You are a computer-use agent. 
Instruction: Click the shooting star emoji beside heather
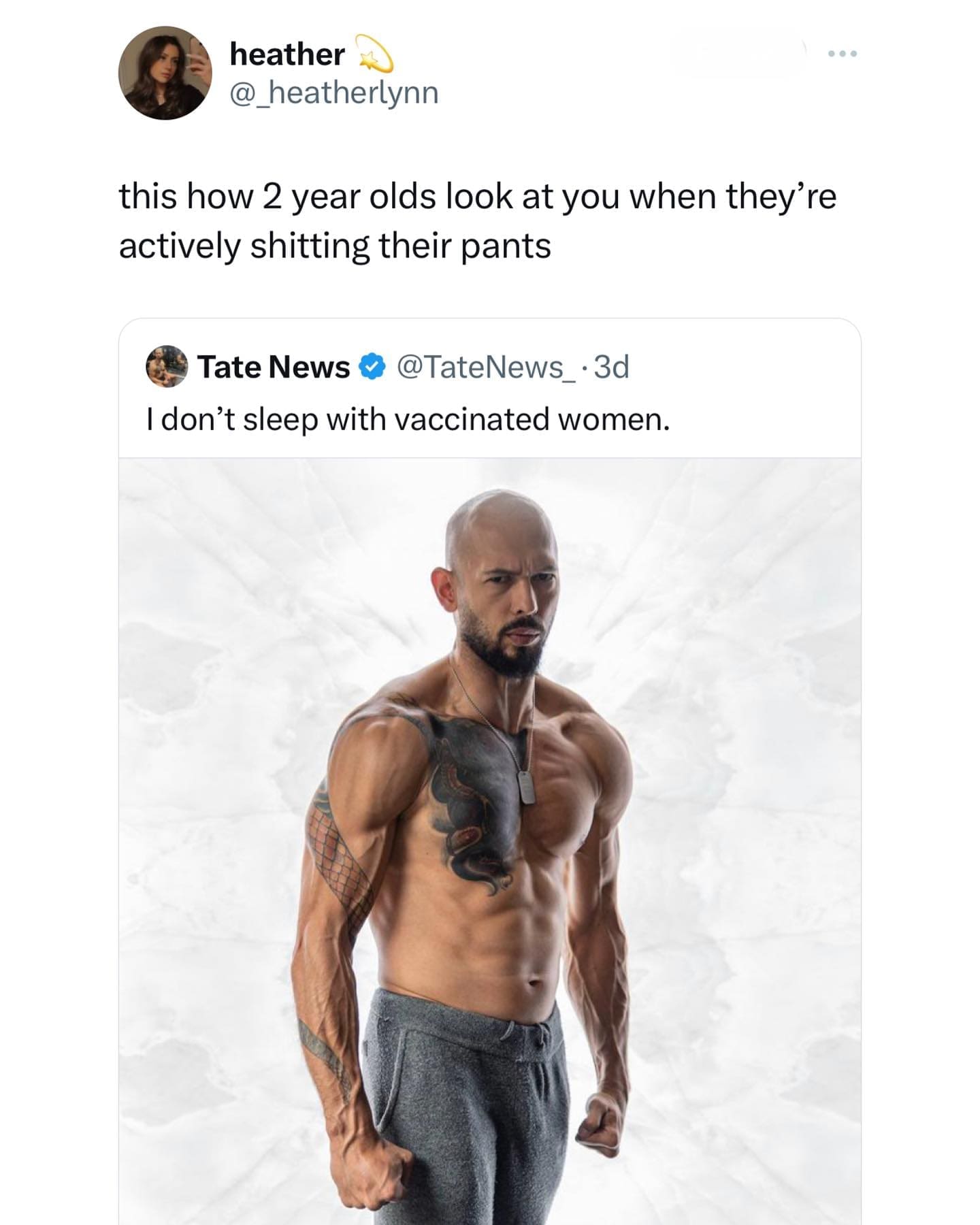(x=374, y=54)
